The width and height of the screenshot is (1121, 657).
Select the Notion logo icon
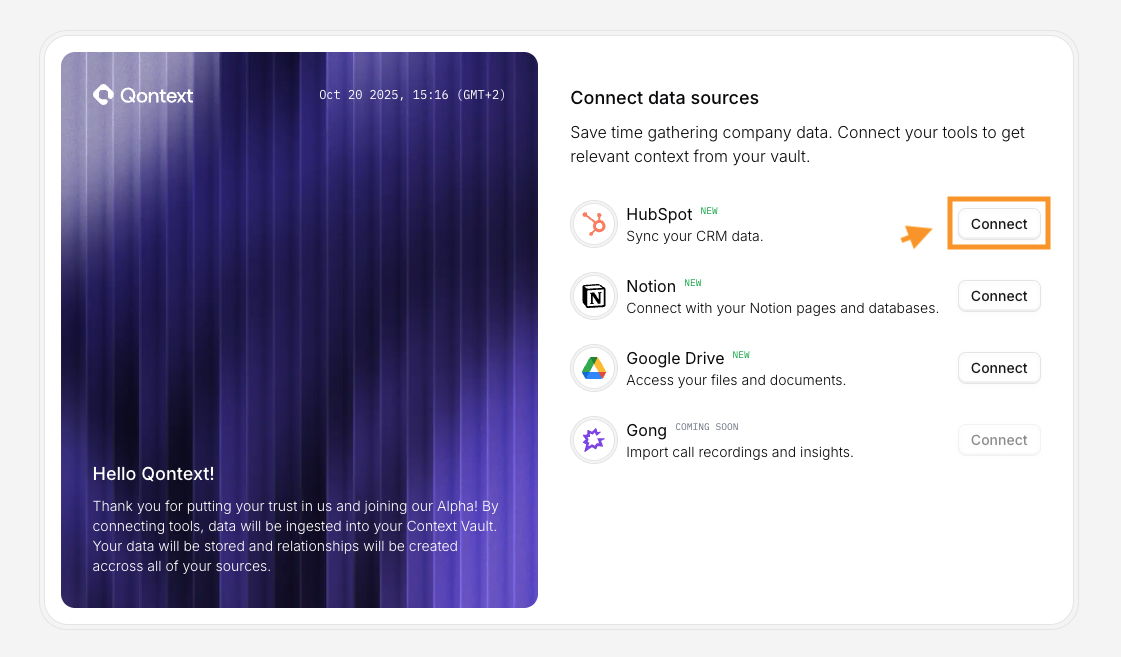coord(593,296)
